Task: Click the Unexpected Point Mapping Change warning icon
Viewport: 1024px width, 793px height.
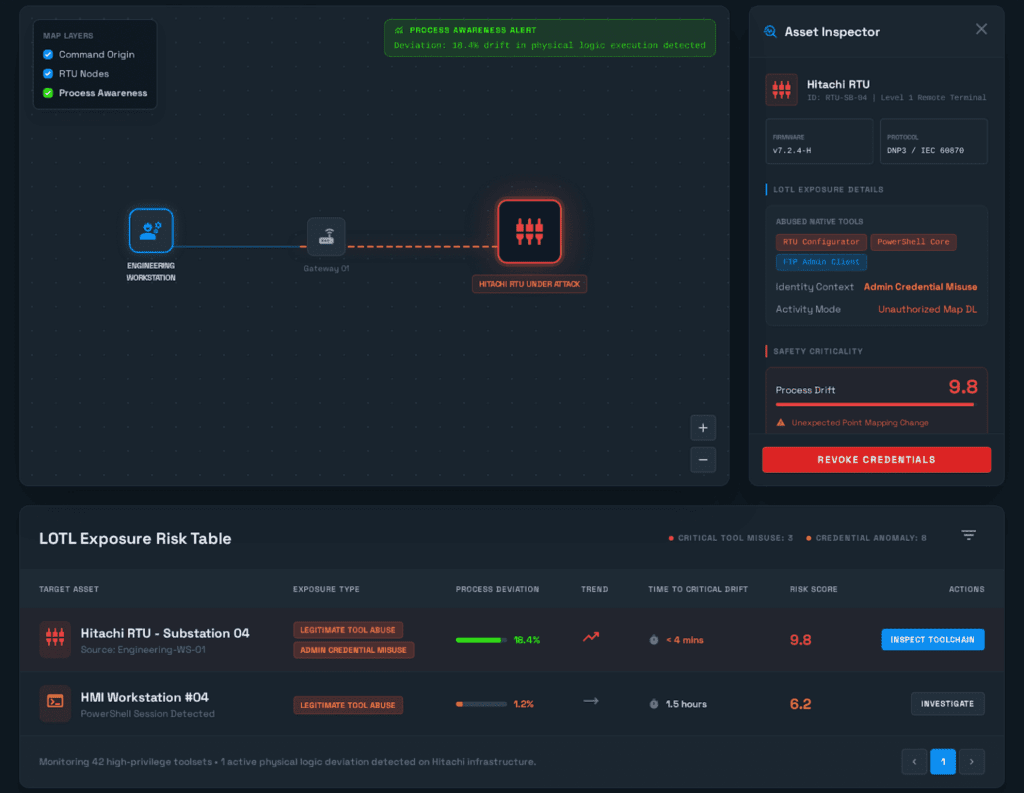Action: point(780,423)
